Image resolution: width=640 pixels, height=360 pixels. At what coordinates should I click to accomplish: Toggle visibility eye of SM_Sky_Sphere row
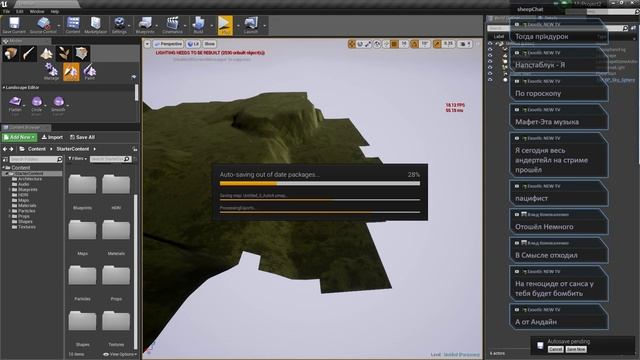click(490, 80)
